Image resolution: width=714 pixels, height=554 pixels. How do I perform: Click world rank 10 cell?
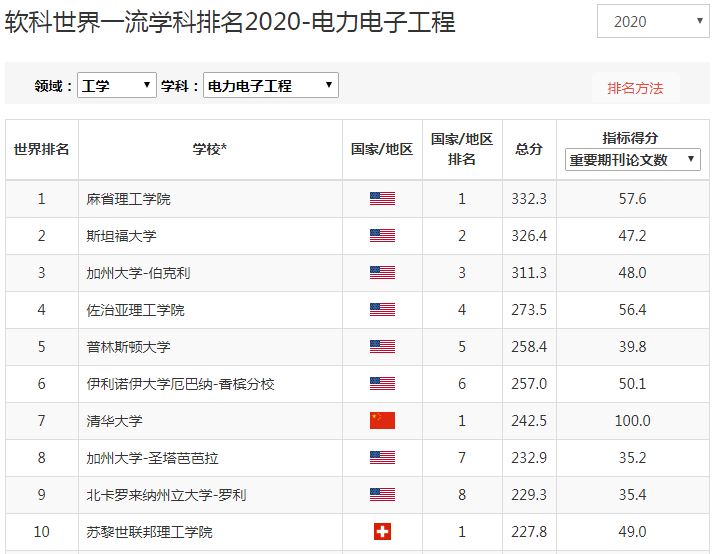click(x=41, y=532)
